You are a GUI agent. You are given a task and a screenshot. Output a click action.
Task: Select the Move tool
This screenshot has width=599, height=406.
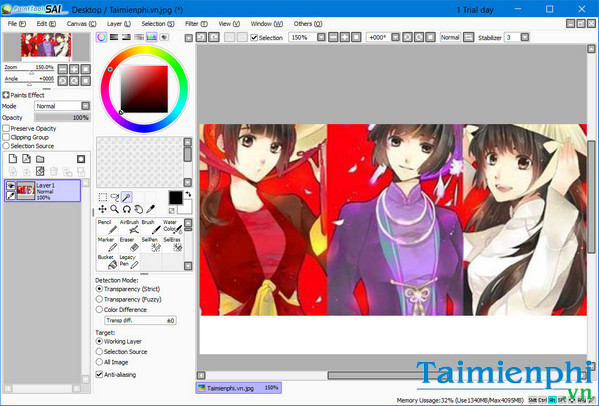102,209
